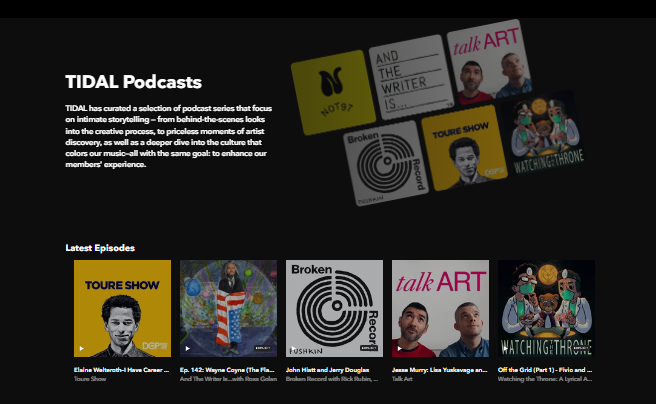Select the And The Writer Is cover in collage

[x=411, y=77]
